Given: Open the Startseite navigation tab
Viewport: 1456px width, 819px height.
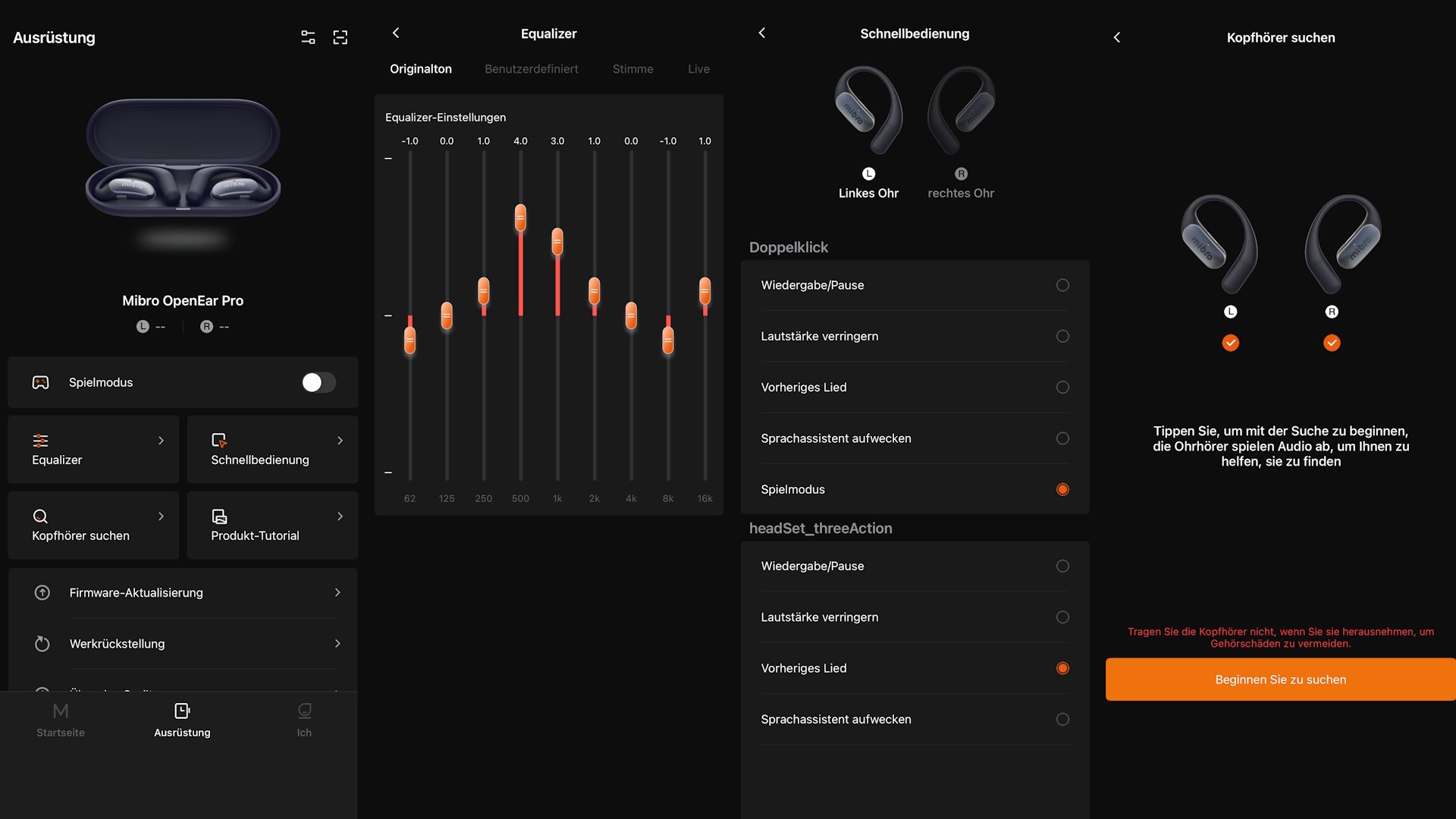Looking at the screenshot, I should pos(60,719).
